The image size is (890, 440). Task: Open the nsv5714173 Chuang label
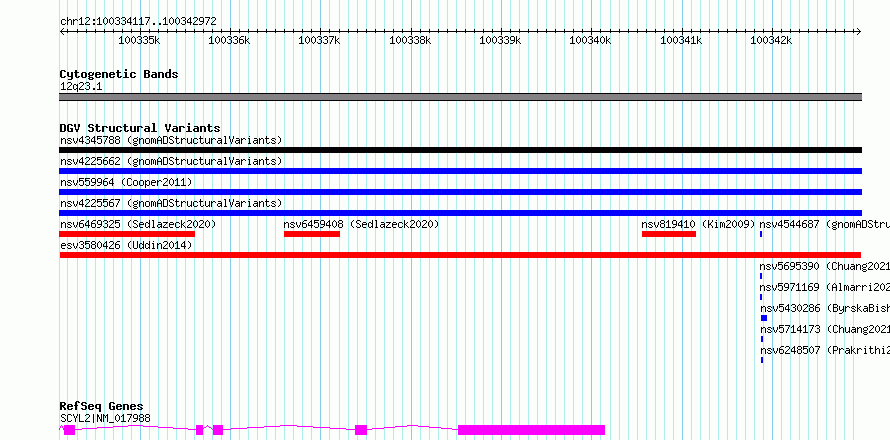point(825,329)
